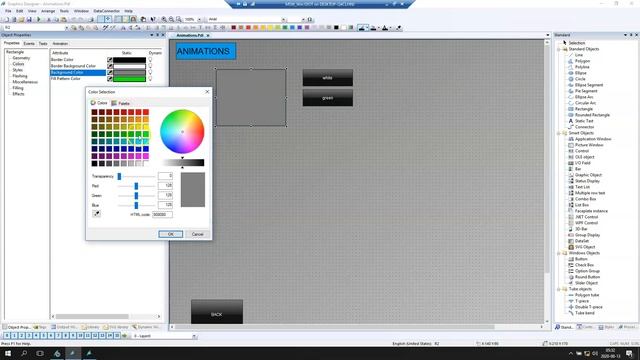The image size is (640, 360).
Task: Choose the Check Box windows object
Action: click(x=584, y=265)
